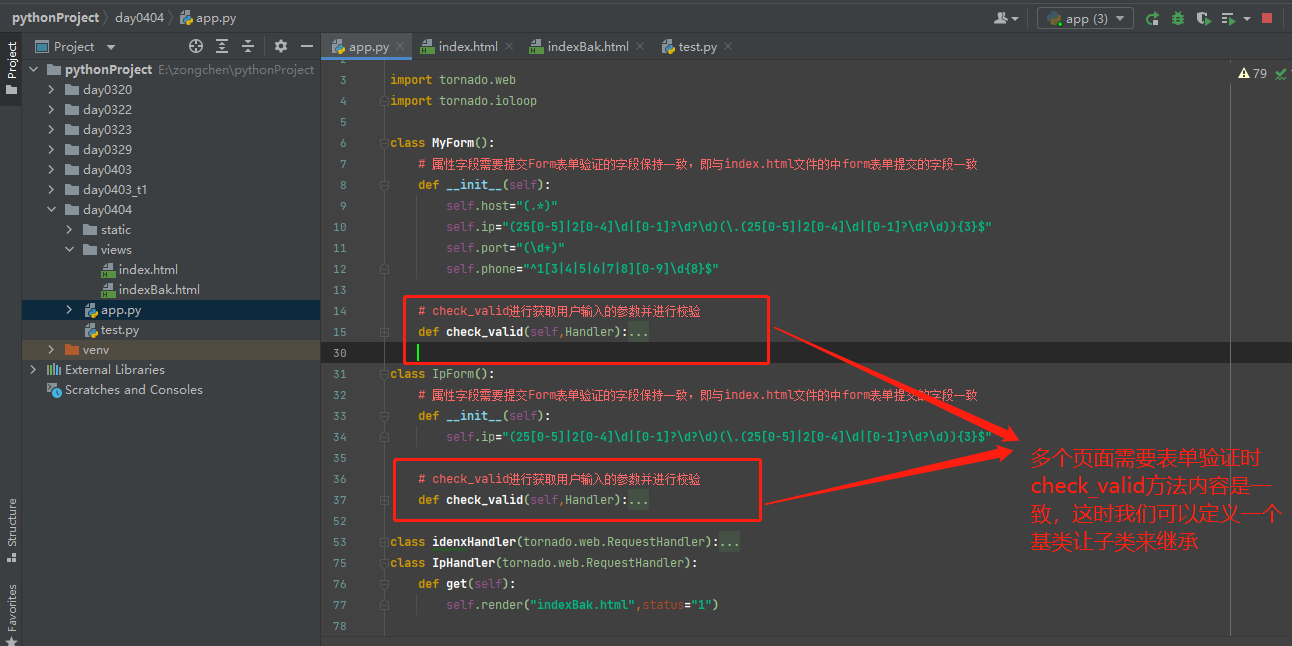
Task: Open Project panel settings gear
Action: (281, 46)
